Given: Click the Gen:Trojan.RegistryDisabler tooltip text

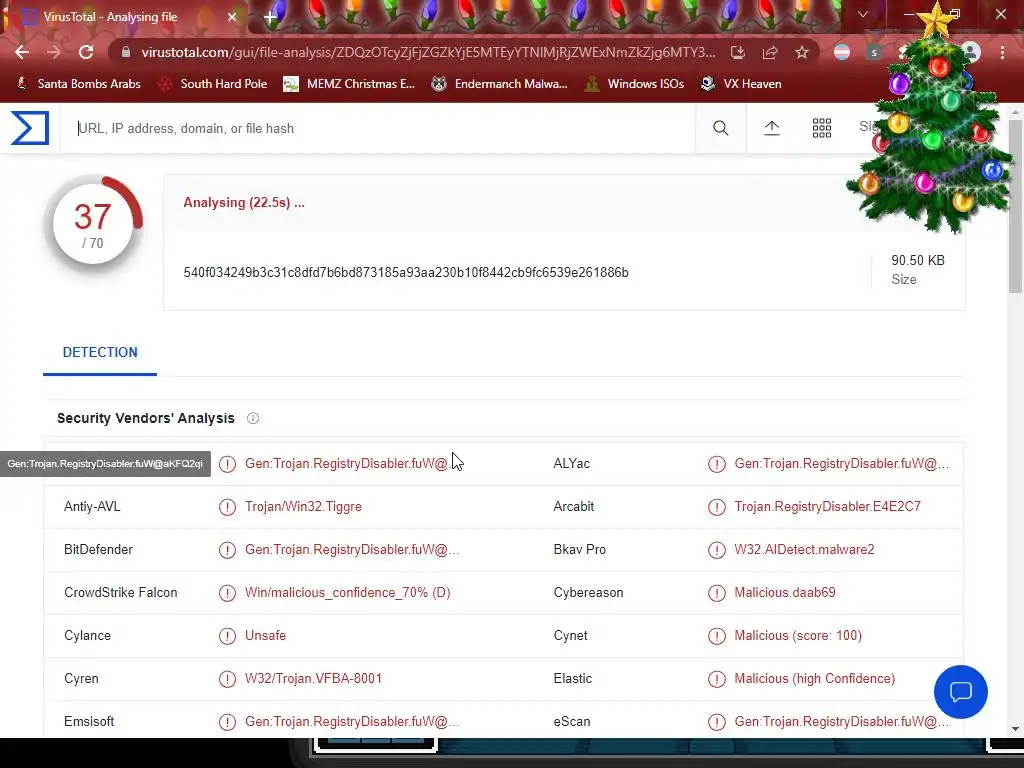Looking at the screenshot, I should click(105, 464).
